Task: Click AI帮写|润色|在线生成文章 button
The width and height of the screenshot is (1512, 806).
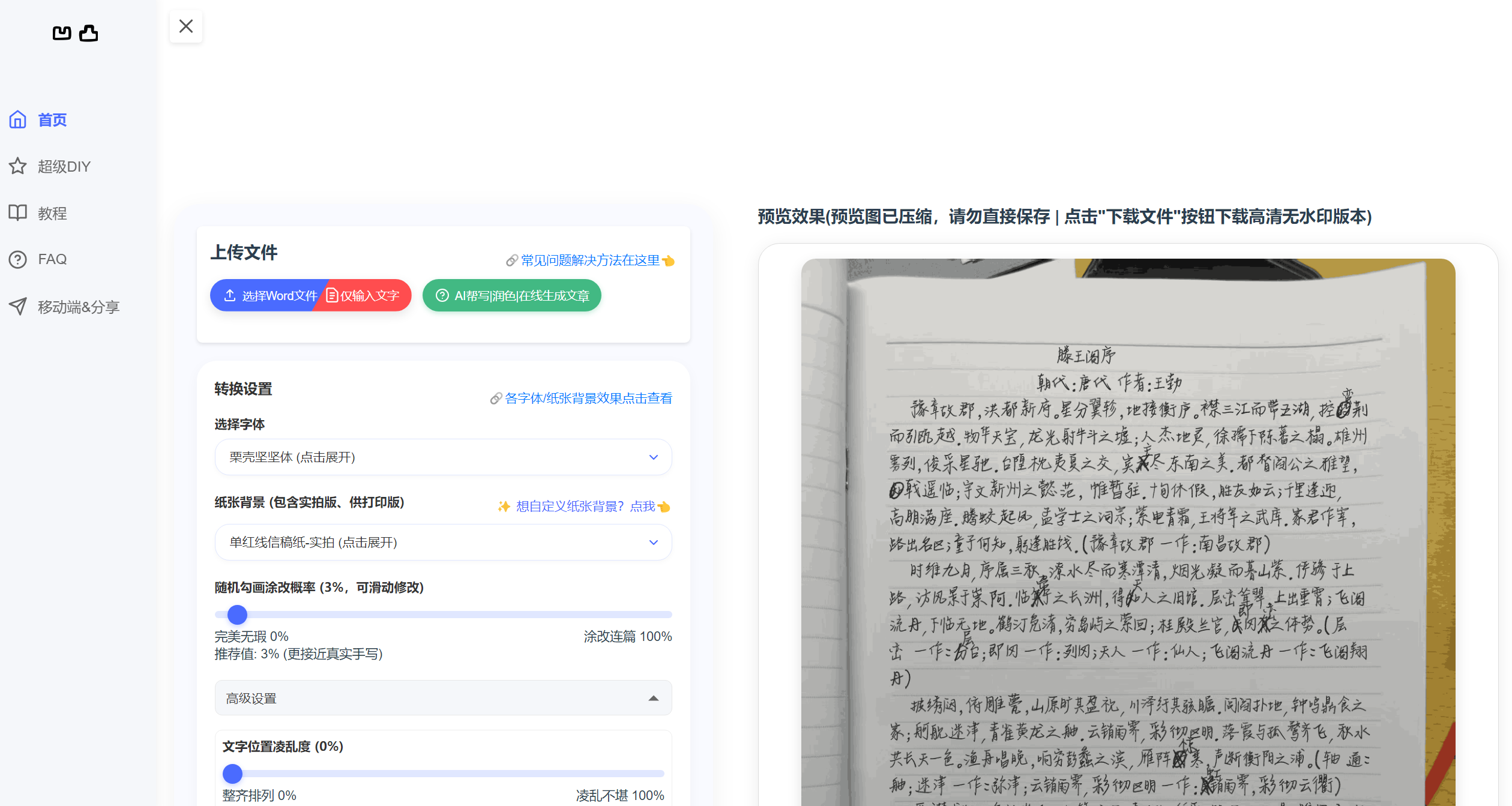Action: coord(512,295)
